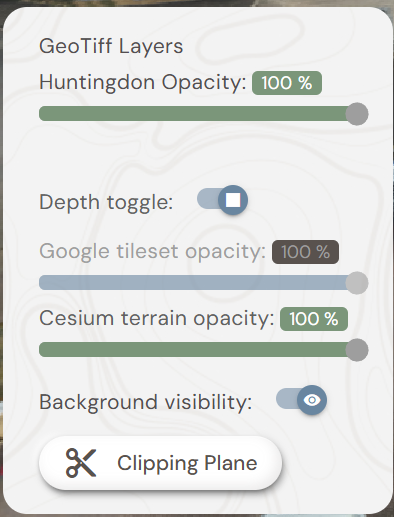
Task: Click the Cesium terrain opacity label
Action: click(x=157, y=318)
